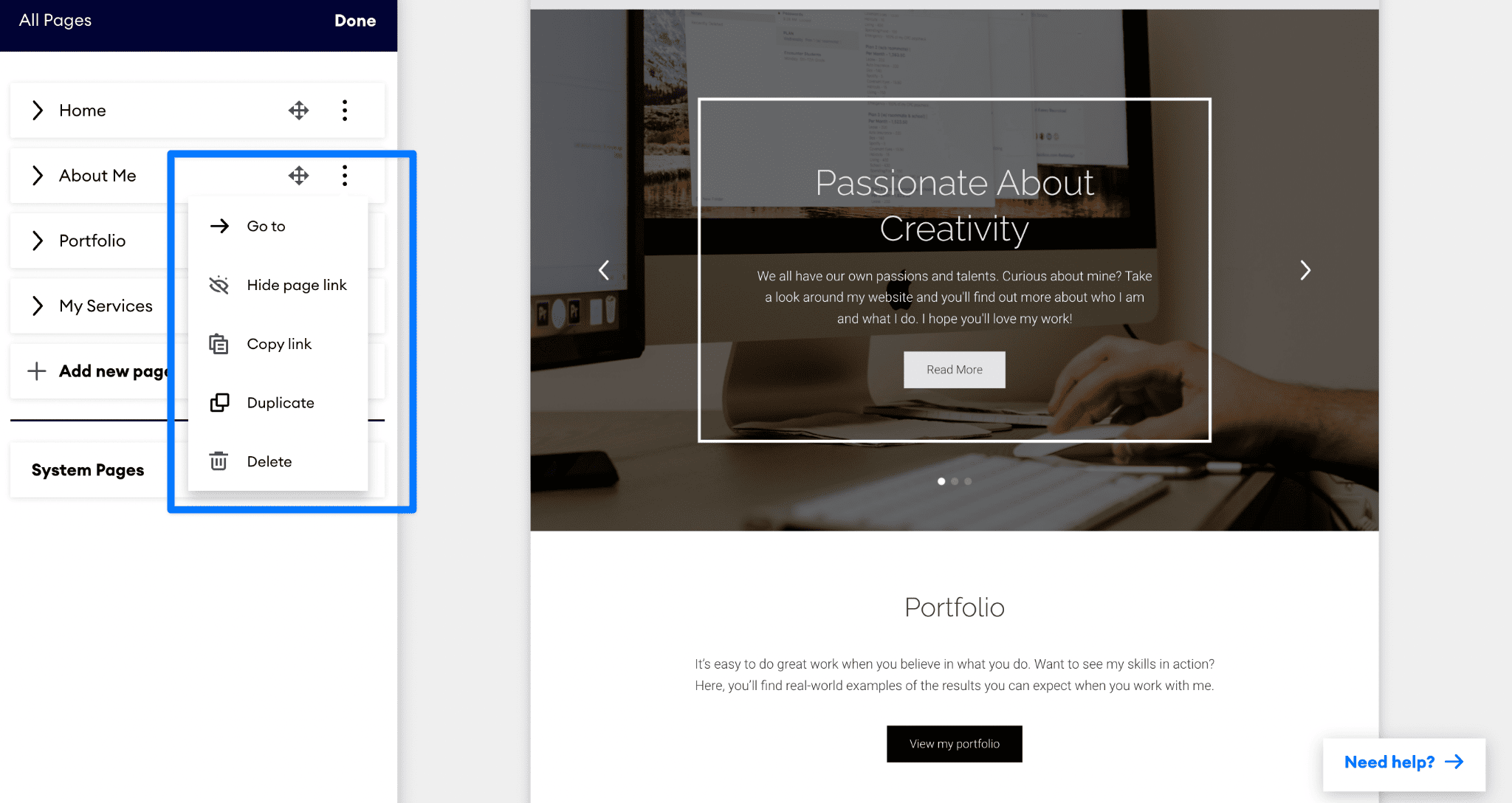Expand the Home page tree item
Screen dimensions: 1512x803
(37, 110)
